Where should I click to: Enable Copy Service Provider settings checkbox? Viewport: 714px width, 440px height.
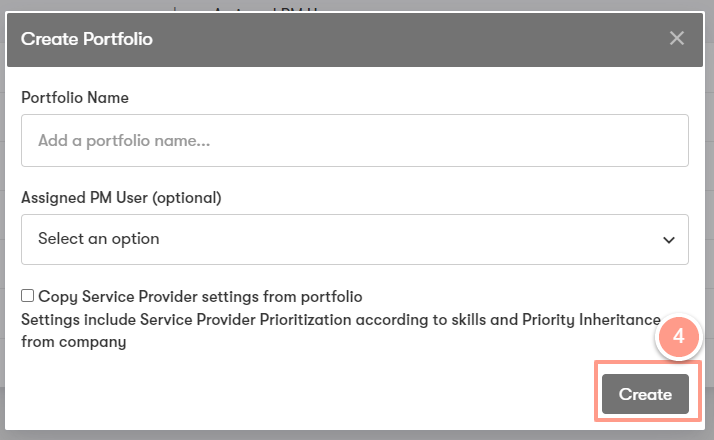coord(27,296)
